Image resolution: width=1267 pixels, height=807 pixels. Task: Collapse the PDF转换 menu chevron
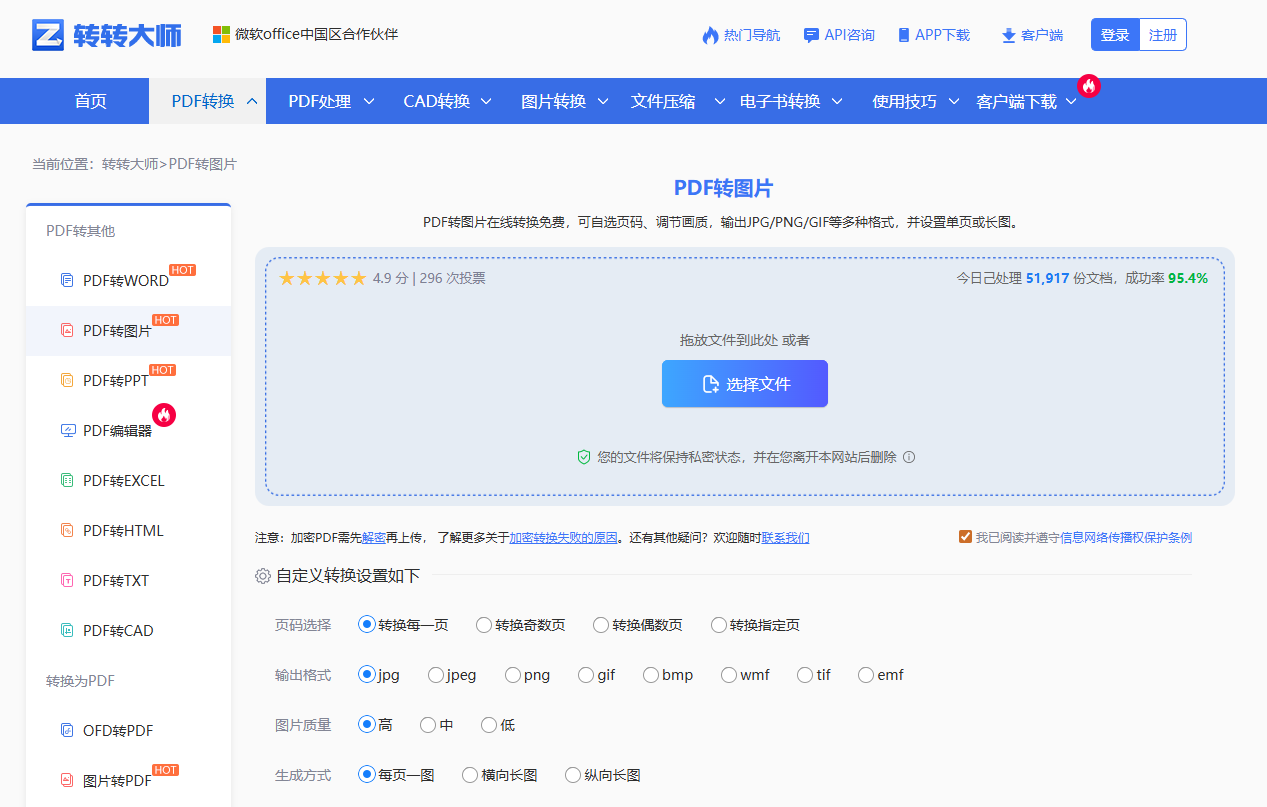pos(252,101)
